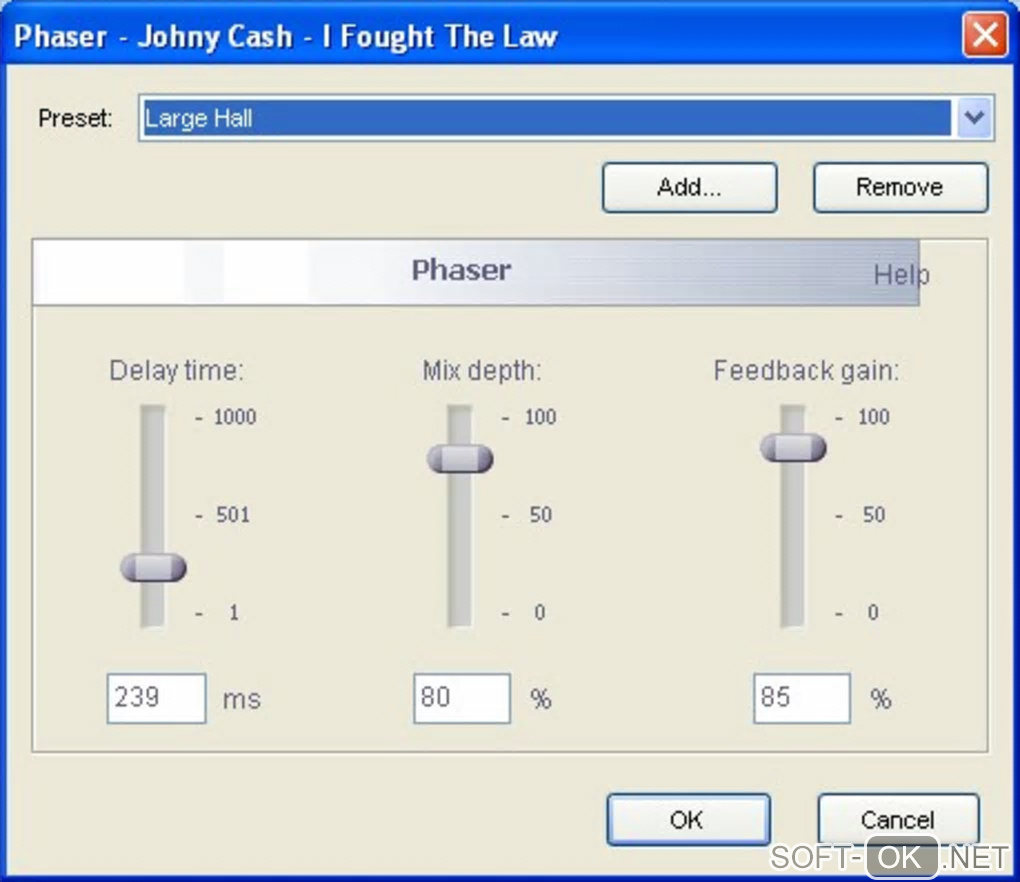Click the Mix depth slider handle
1020x882 pixels.
tap(460, 459)
